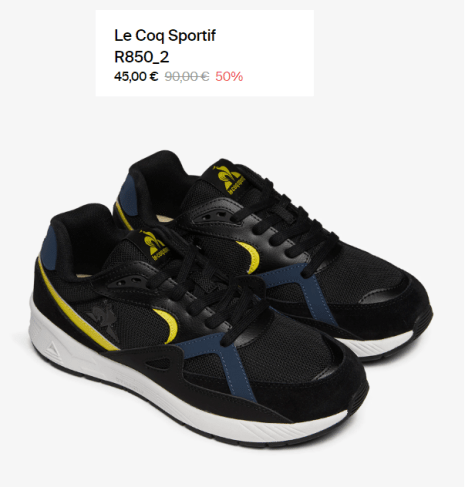
Task: Click embossed black rooster logo on shoe side
Action: 103,318
